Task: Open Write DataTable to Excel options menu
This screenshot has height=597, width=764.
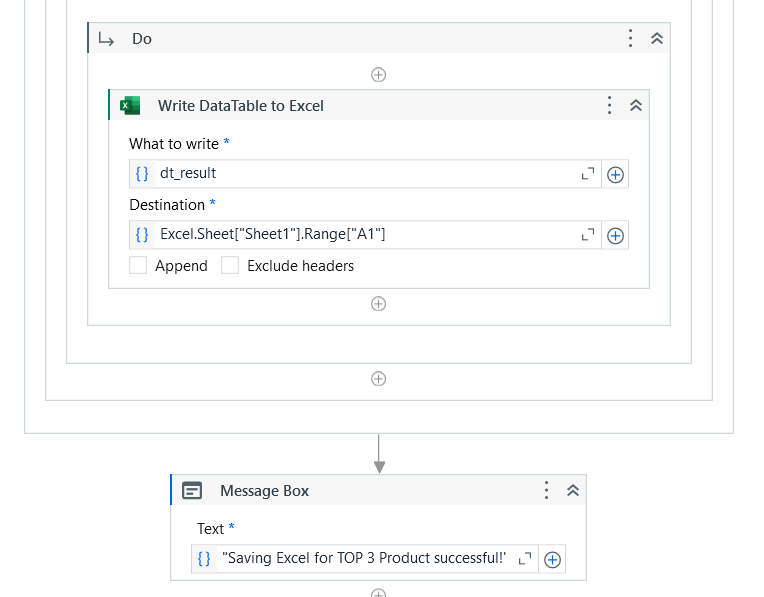Action: 610,105
